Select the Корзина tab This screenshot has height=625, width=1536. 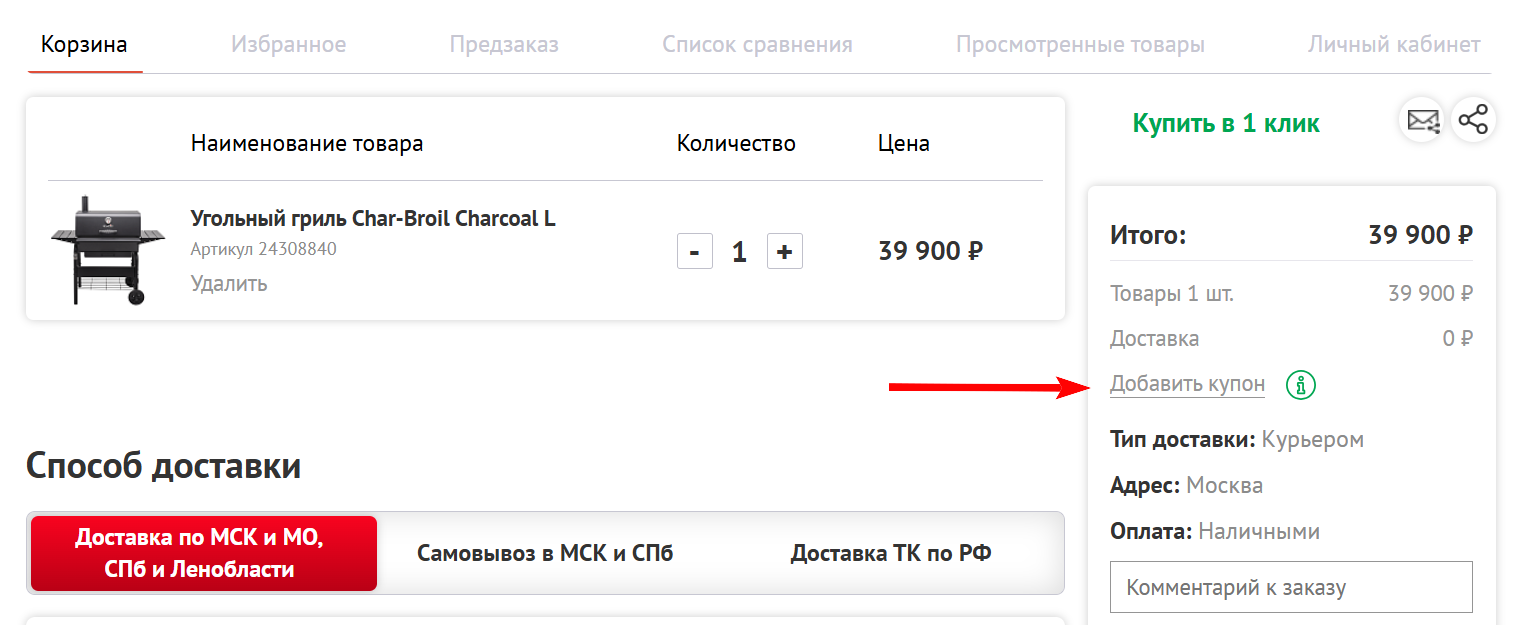pos(84,45)
